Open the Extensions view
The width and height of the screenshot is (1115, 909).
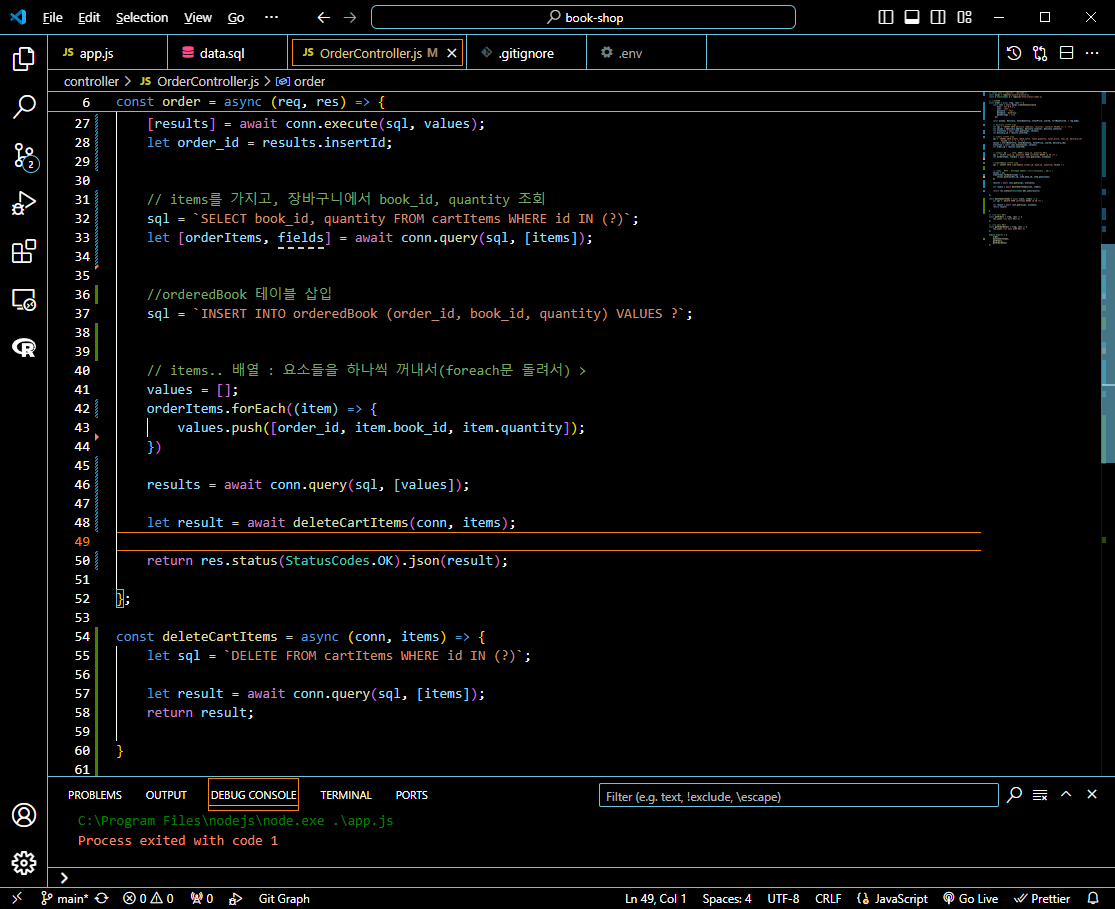(23, 251)
